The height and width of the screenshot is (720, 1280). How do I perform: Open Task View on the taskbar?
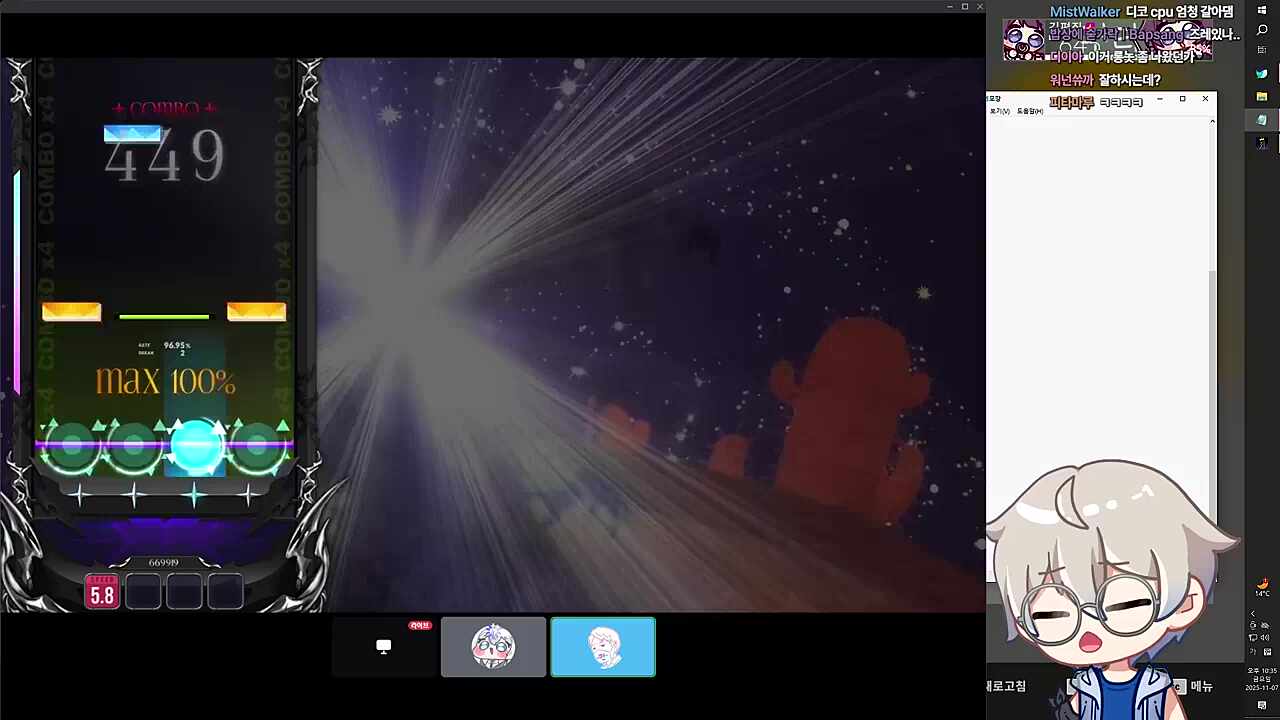[x=1262, y=52]
